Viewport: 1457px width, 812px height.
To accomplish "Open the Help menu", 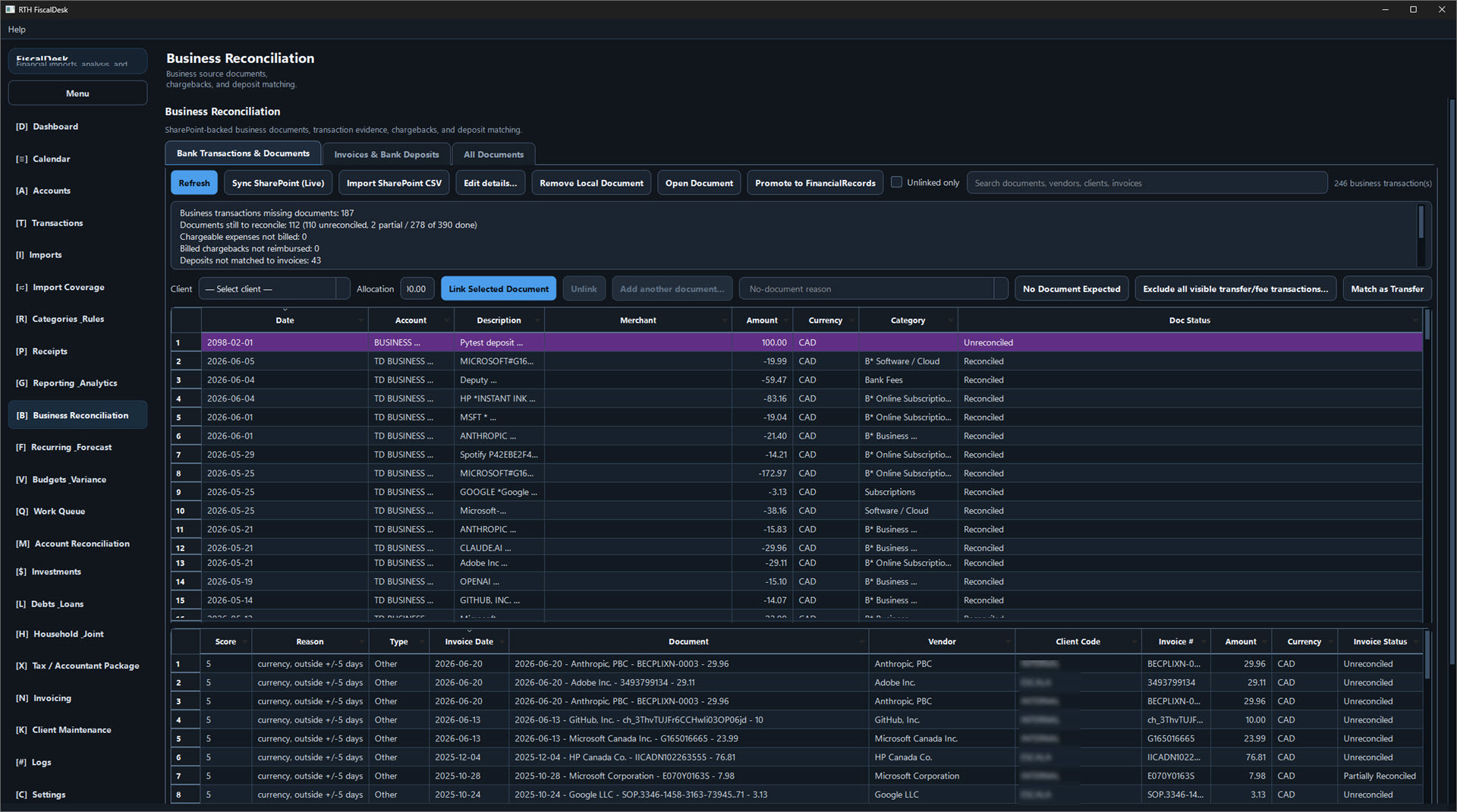I will pos(17,30).
